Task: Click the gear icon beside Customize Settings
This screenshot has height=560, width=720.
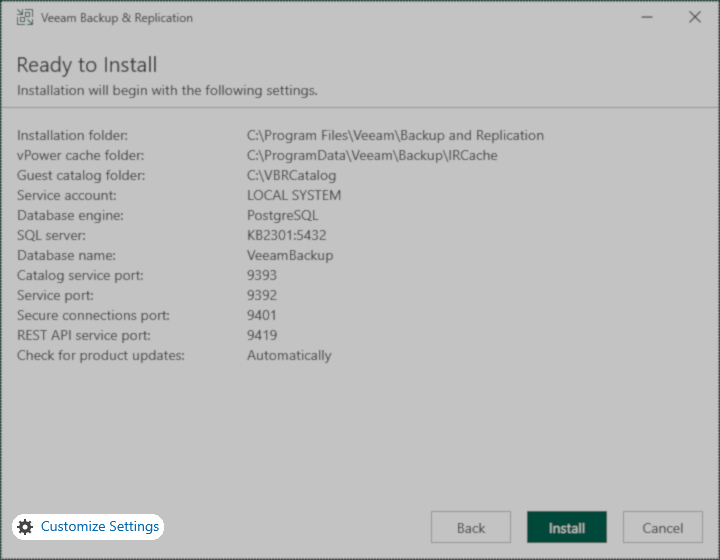Action: click(x=25, y=527)
